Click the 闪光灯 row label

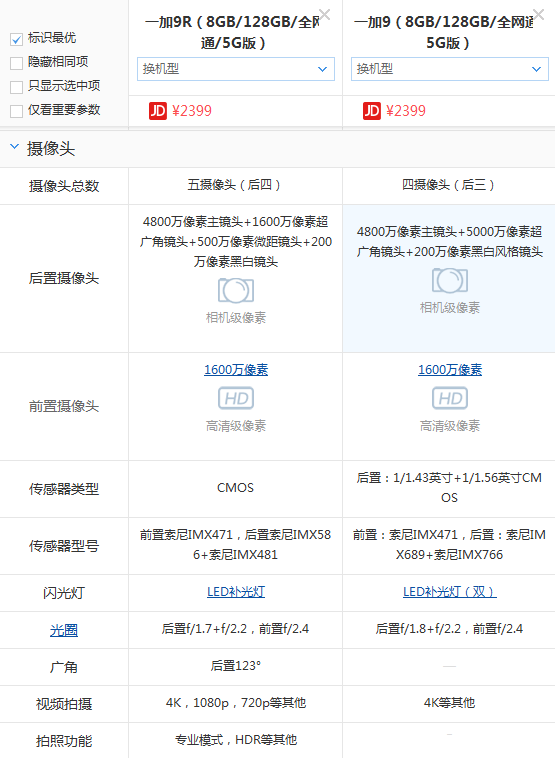(64, 593)
